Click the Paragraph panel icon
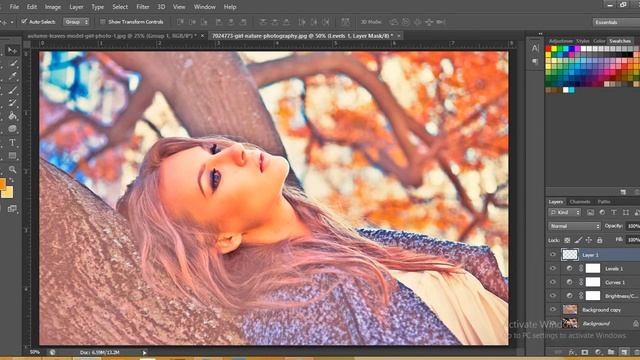The image size is (640, 360). 535,62
